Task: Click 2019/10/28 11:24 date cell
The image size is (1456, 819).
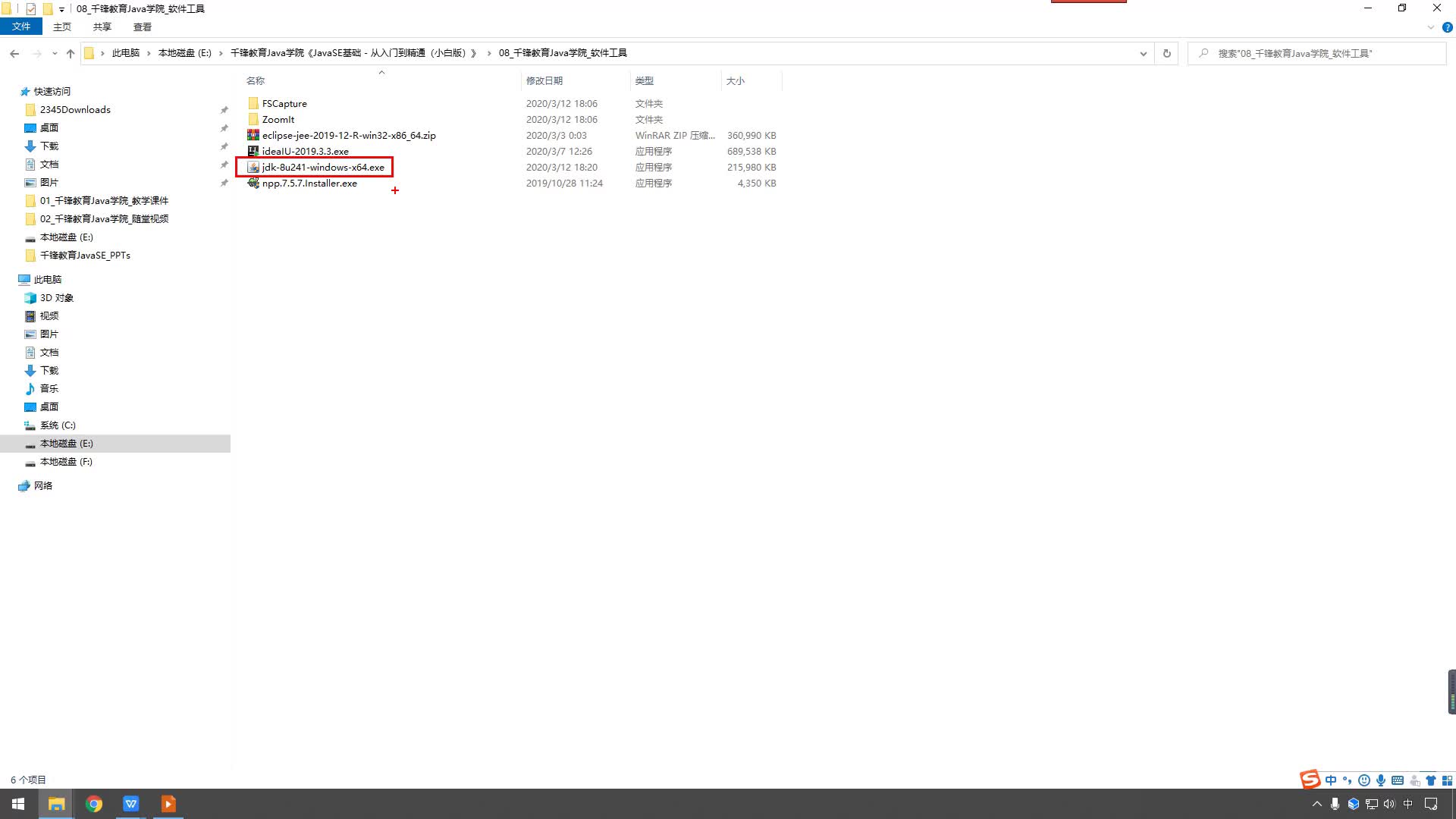Action: click(x=564, y=183)
